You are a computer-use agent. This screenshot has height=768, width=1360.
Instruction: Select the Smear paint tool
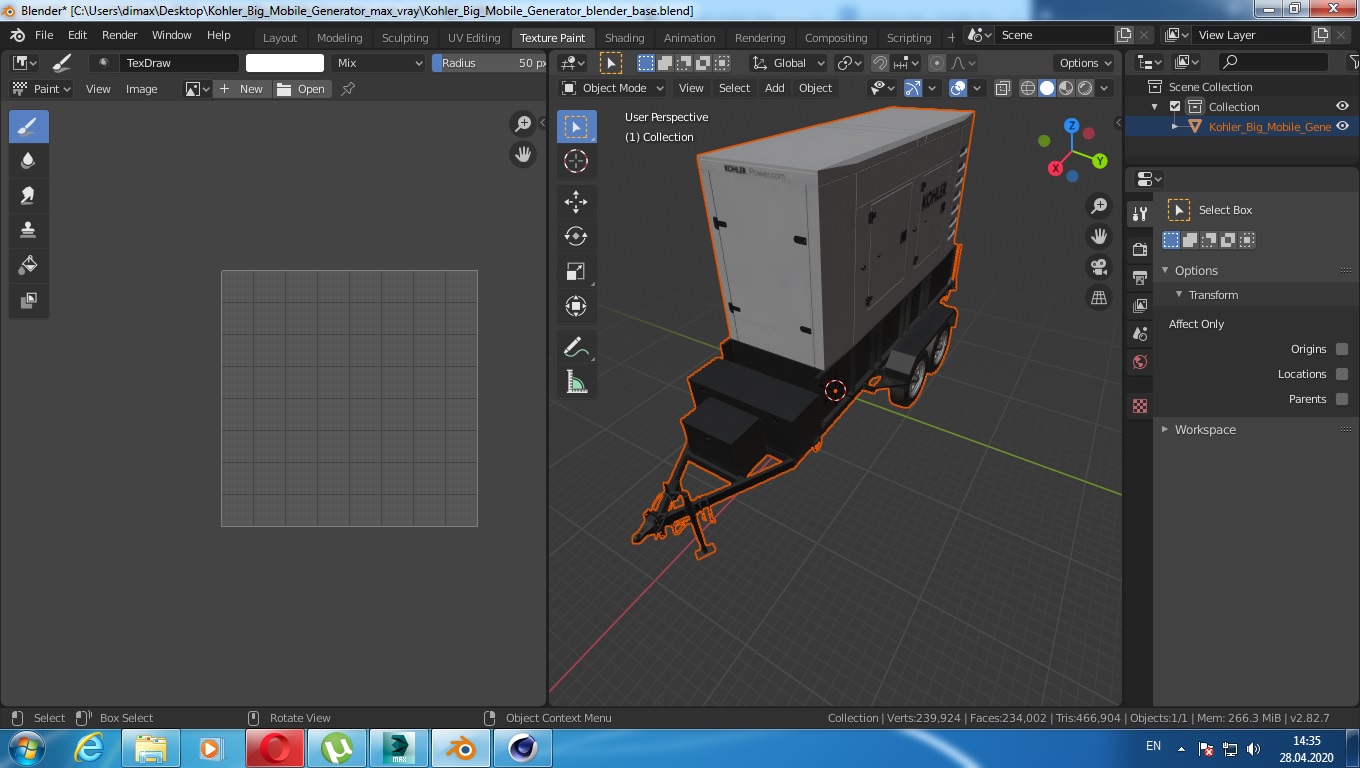click(x=28, y=195)
